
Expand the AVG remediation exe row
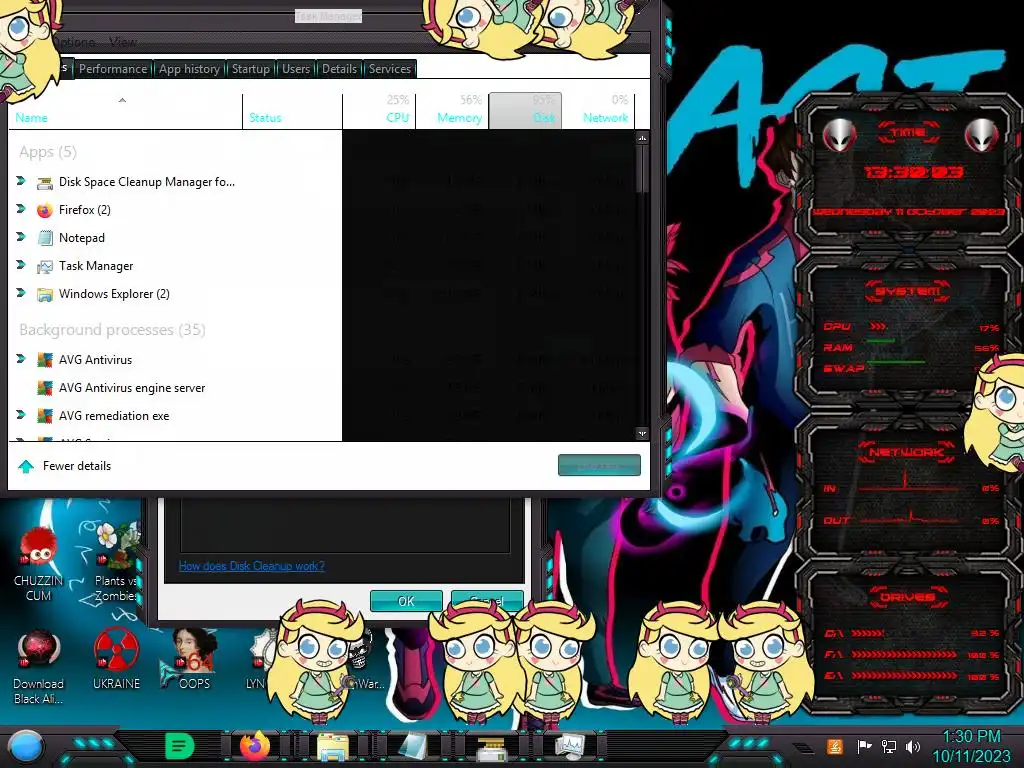click(x=21, y=415)
